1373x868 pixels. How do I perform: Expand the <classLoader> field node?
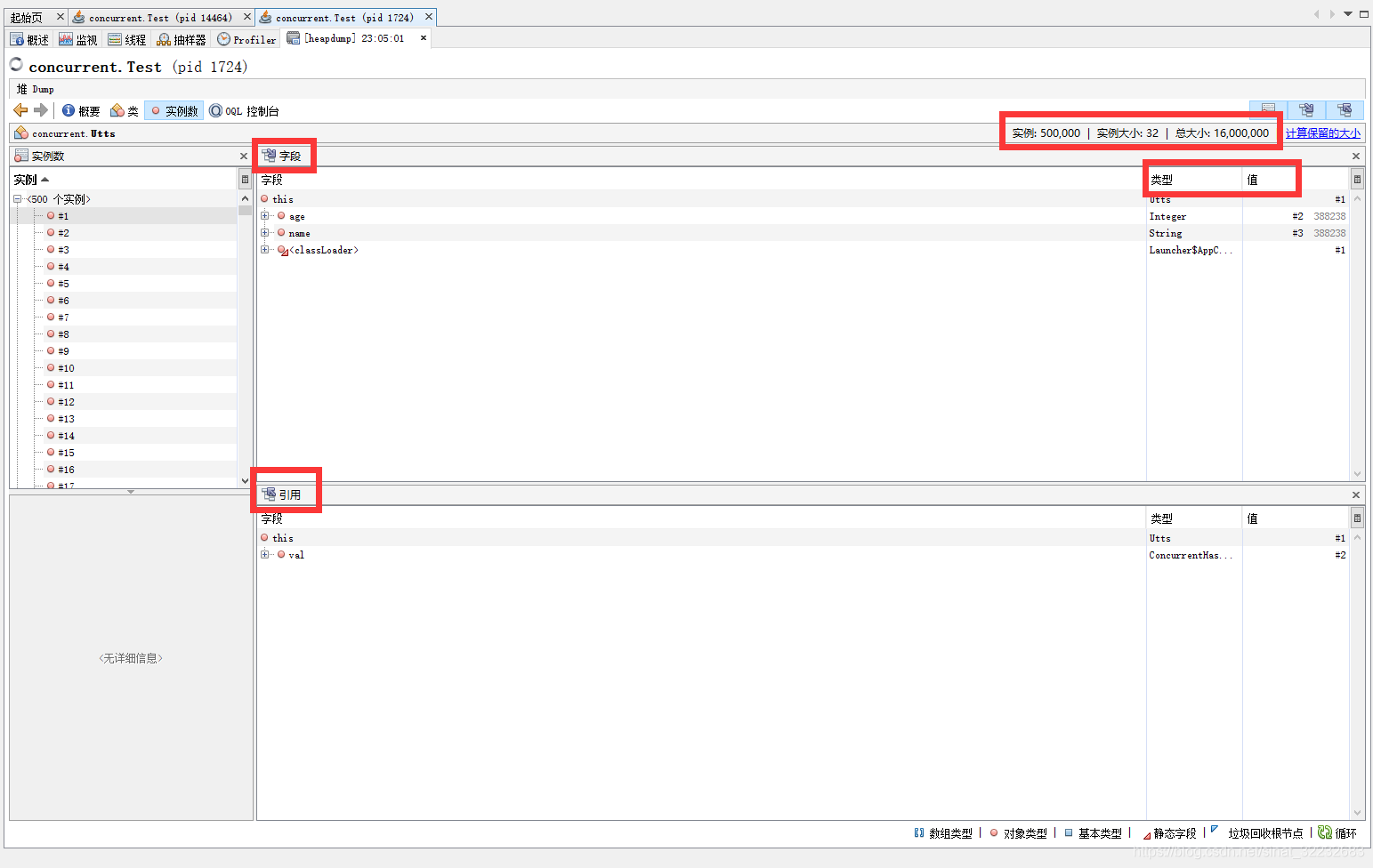(x=264, y=250)
